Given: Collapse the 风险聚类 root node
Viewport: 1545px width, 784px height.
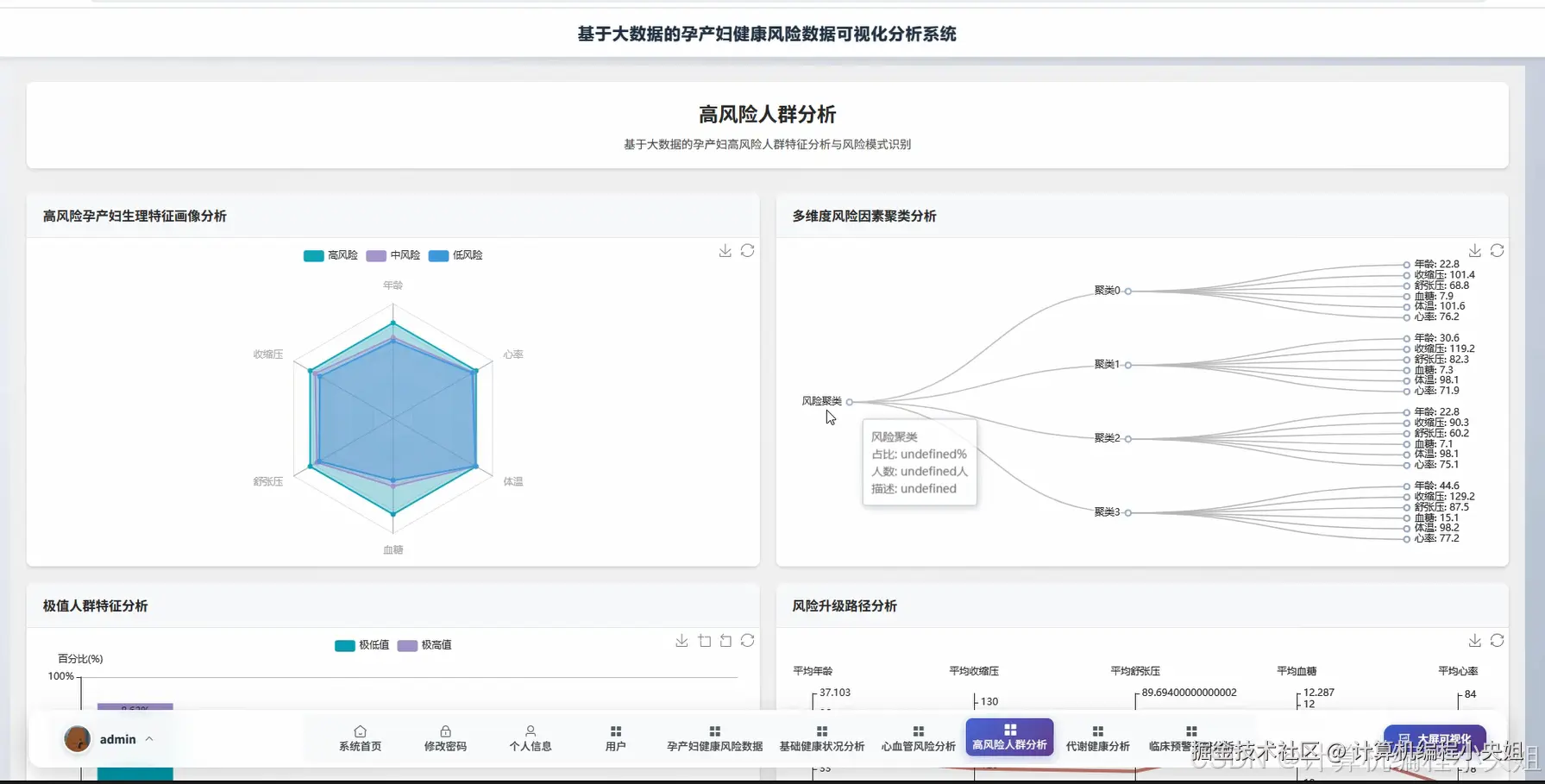Looking at the screenshot, I should coord(849,401).
